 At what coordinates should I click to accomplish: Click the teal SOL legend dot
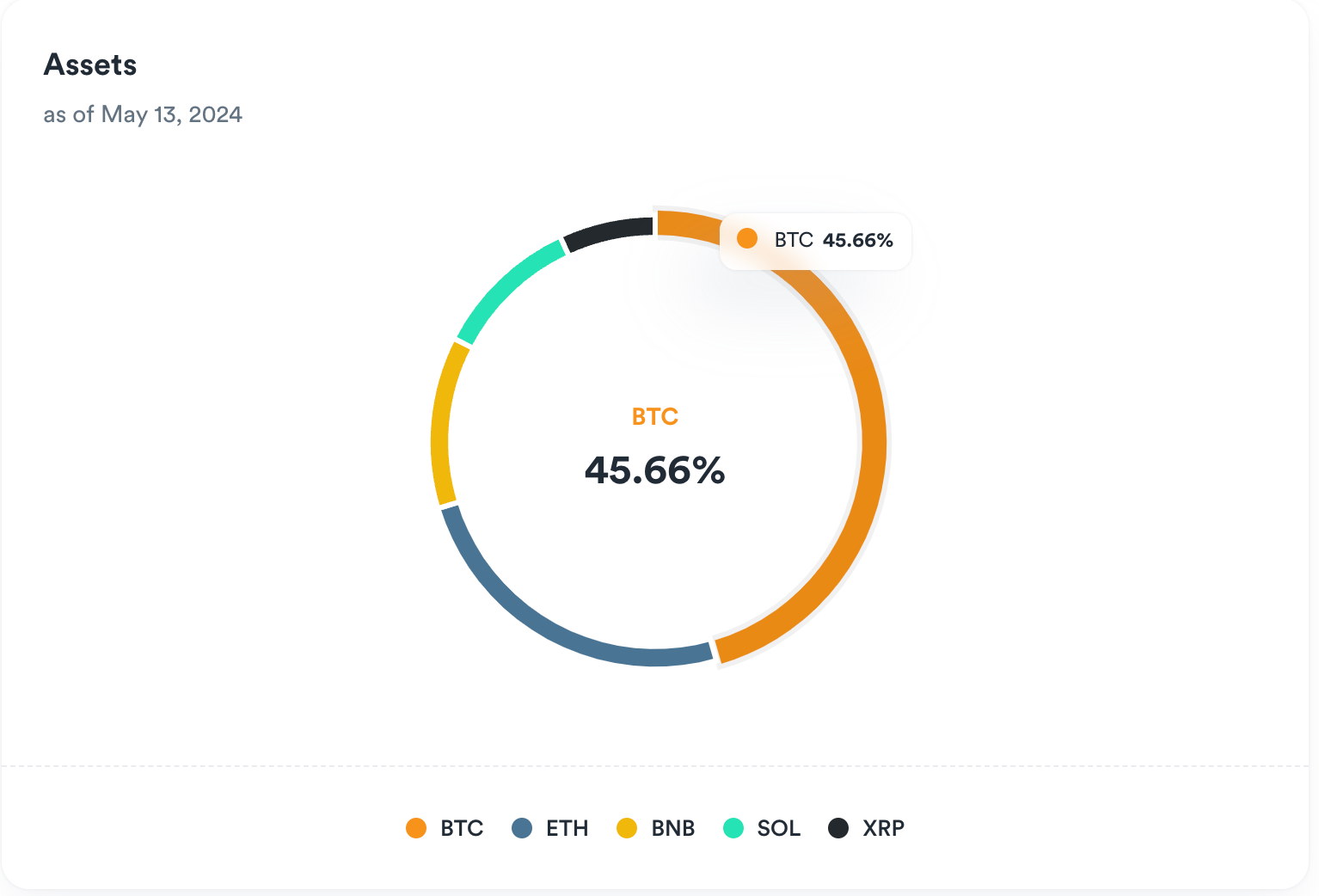click(732, 828)
